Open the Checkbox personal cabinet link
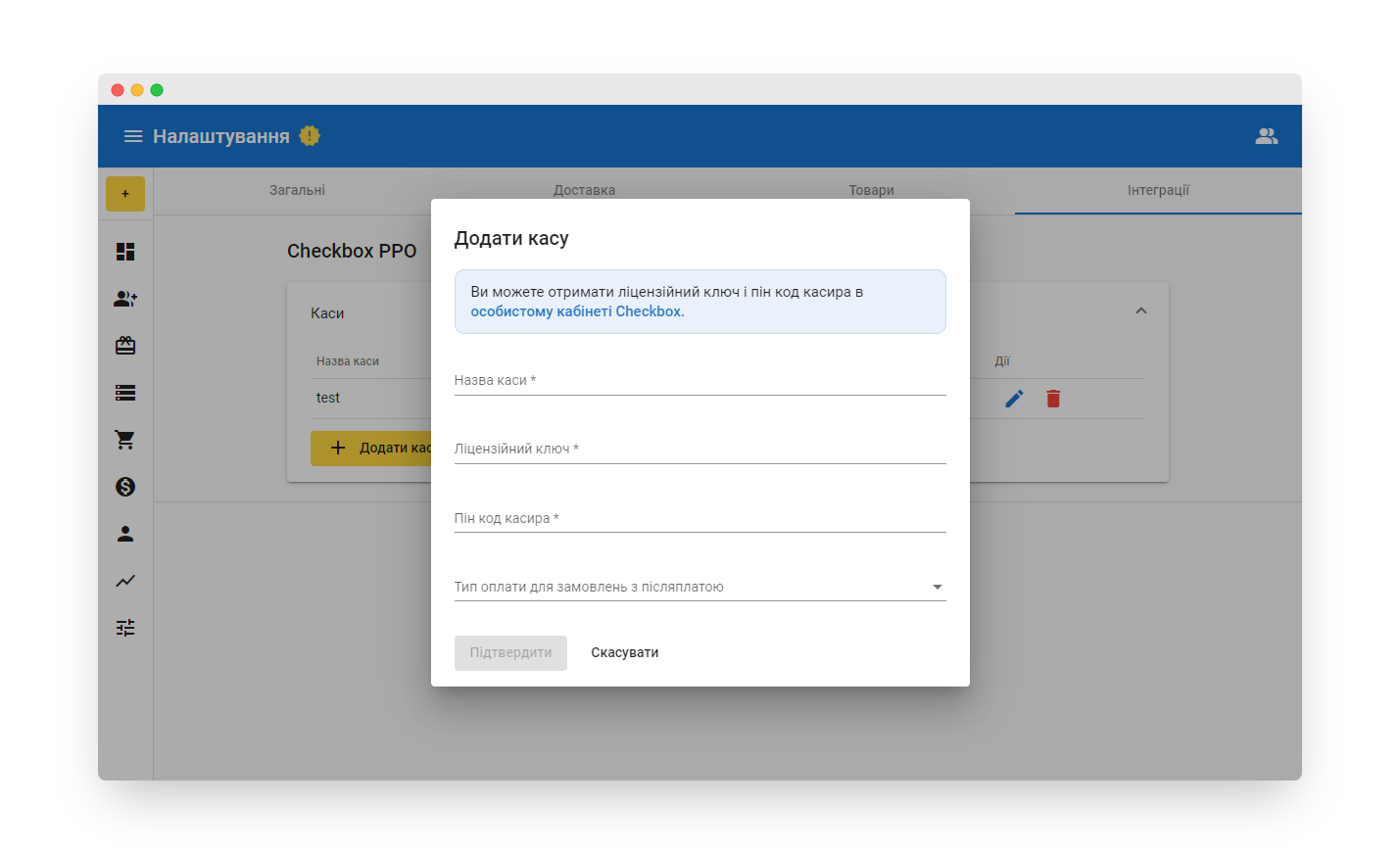 (577, 311)
